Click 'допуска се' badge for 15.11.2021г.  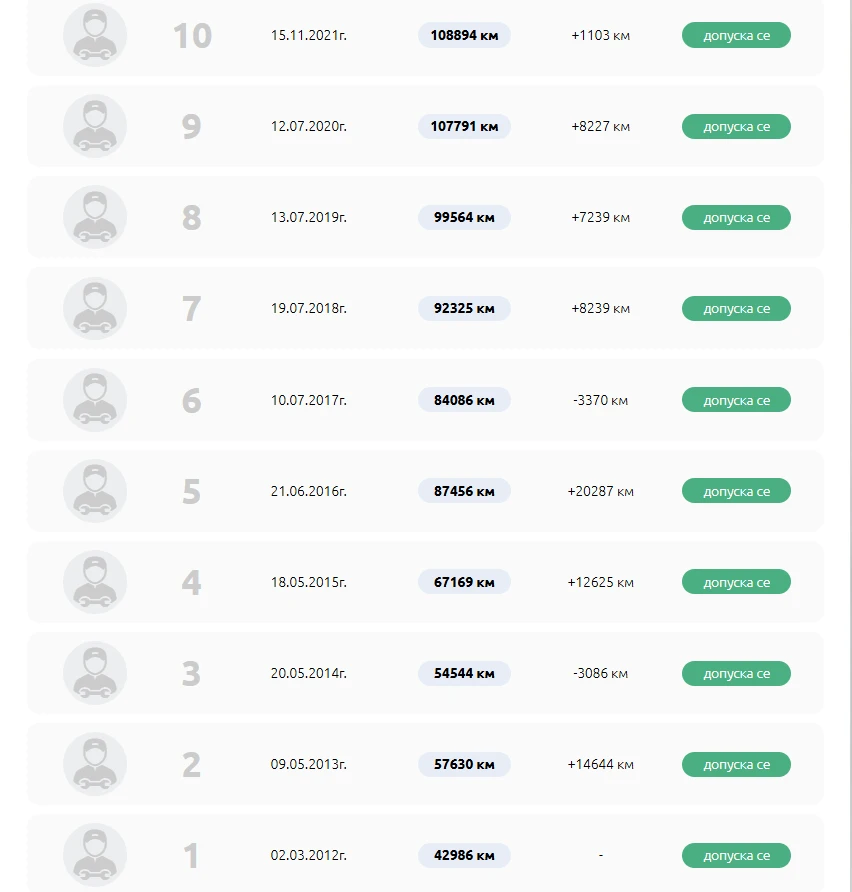(736, 35)
